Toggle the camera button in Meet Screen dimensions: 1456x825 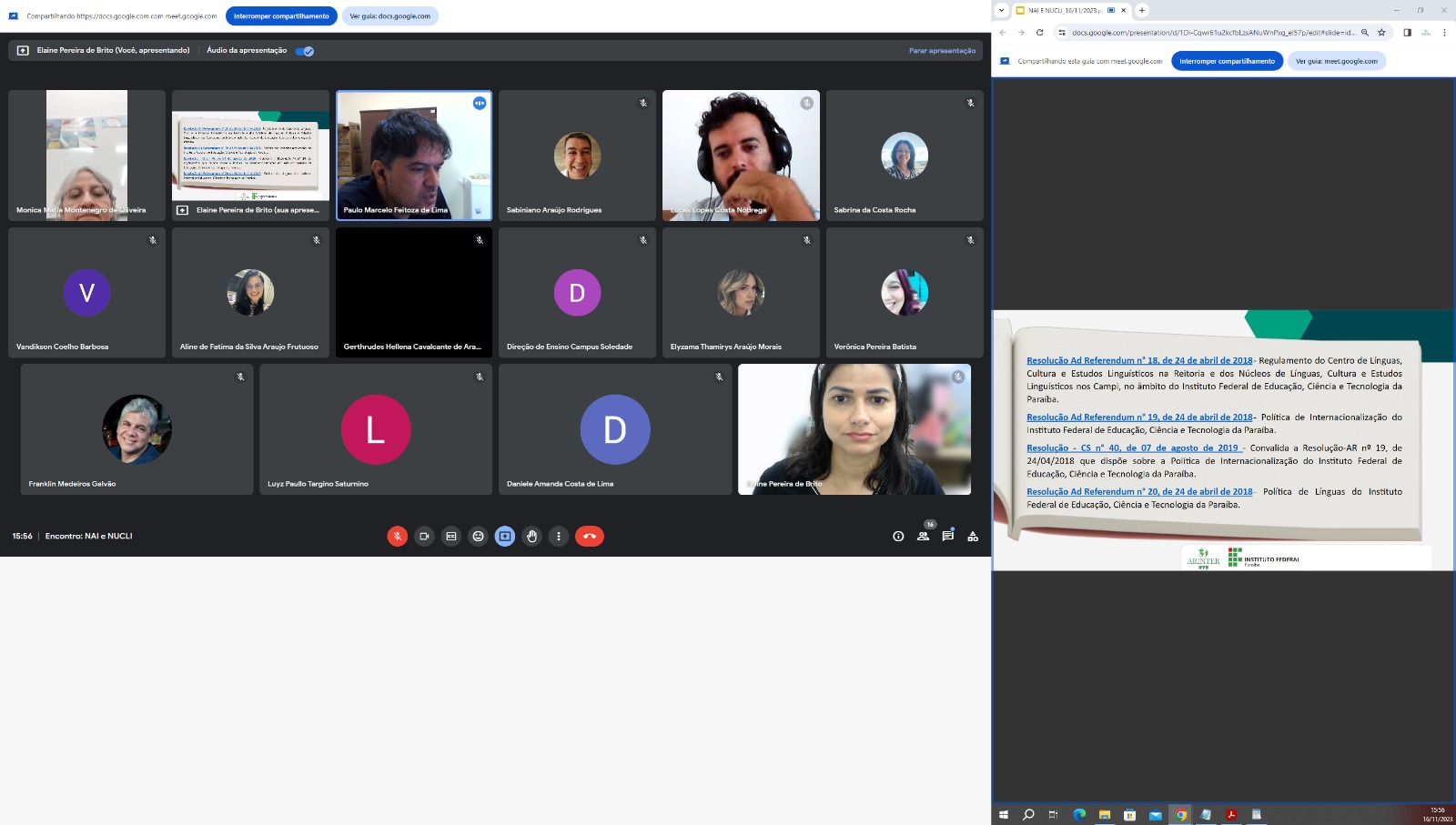424,537
